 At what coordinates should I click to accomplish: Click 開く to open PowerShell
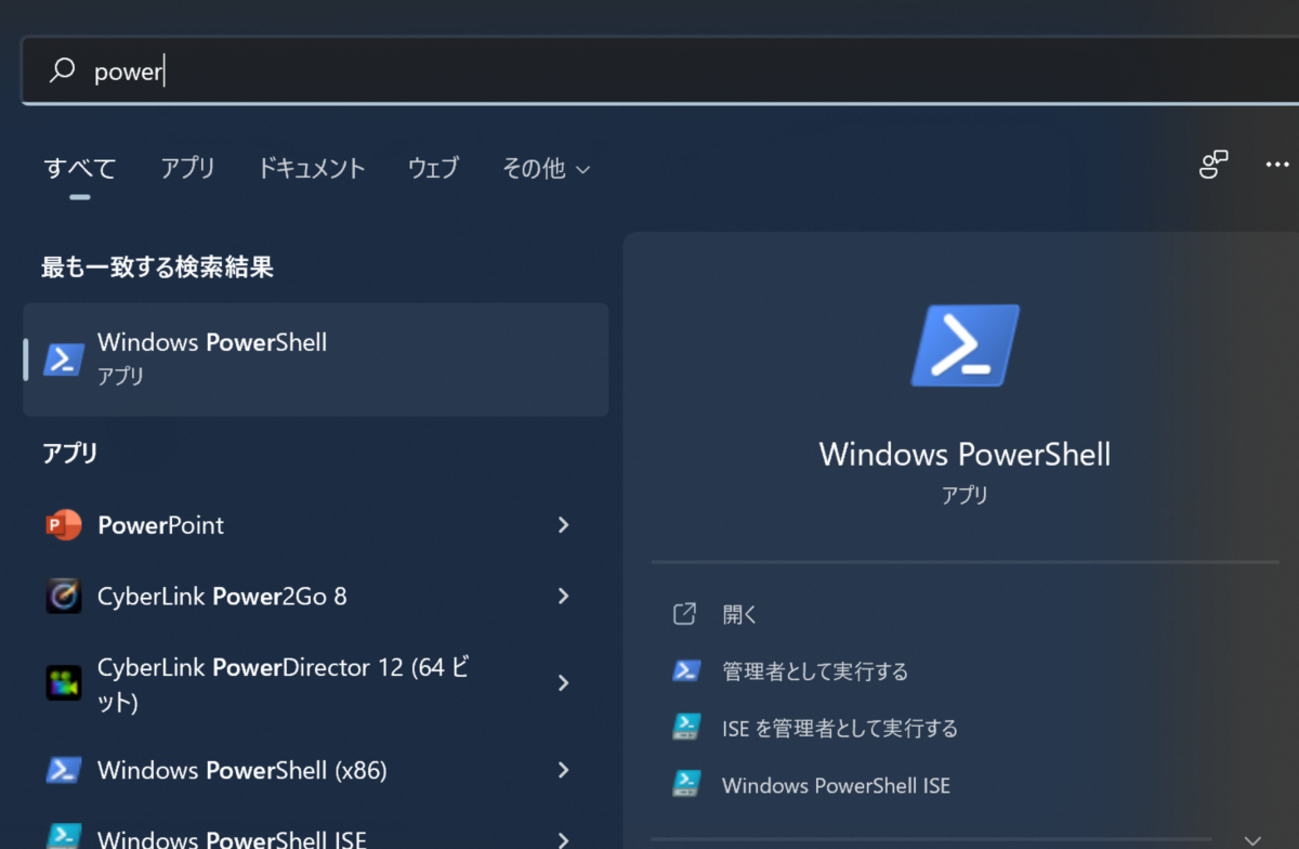pyautogui.click(x=740, y=614)
